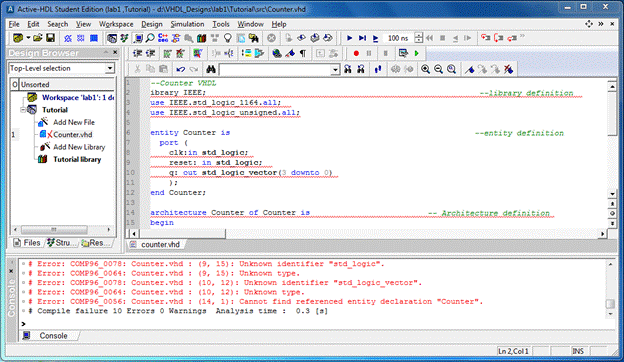Image resolution: width=624 pixels, height=362 pixels.
Task: Click the Run For underlined arrow icon
Action: [x=375, y=38]
